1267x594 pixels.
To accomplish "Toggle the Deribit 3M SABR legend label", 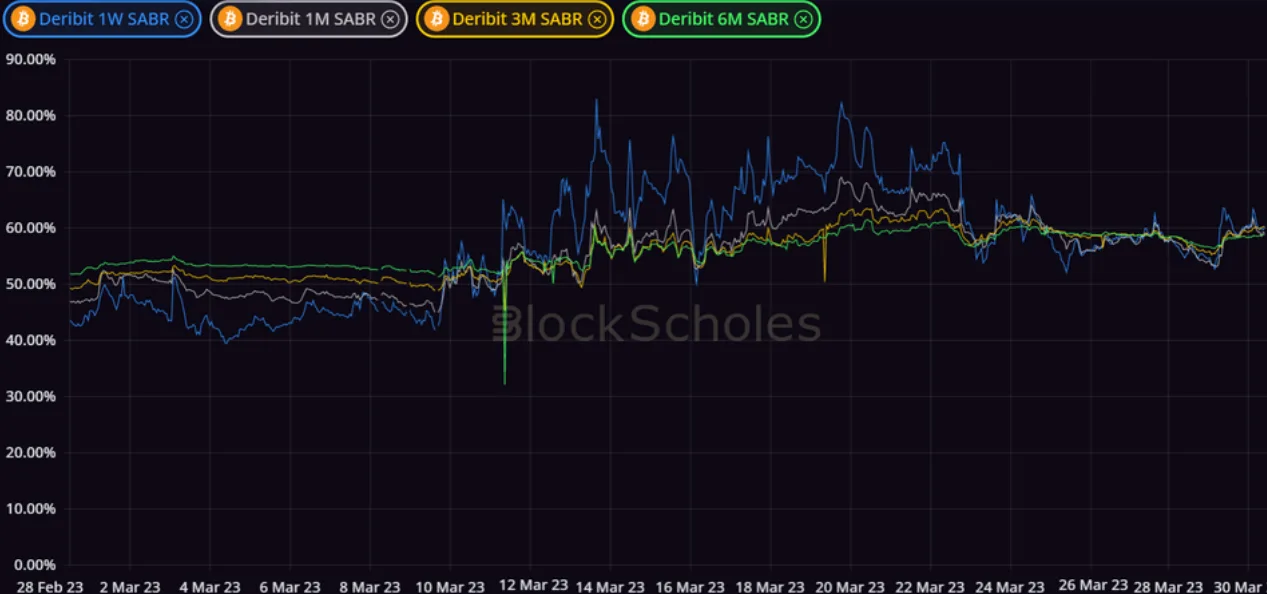I will (x=517, y=19).
